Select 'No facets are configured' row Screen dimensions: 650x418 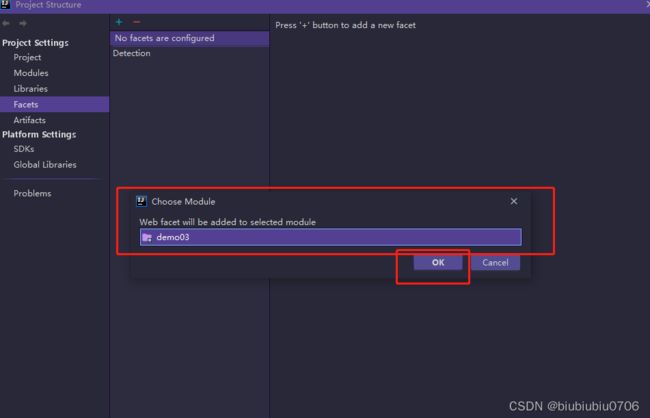pos(189,38)
